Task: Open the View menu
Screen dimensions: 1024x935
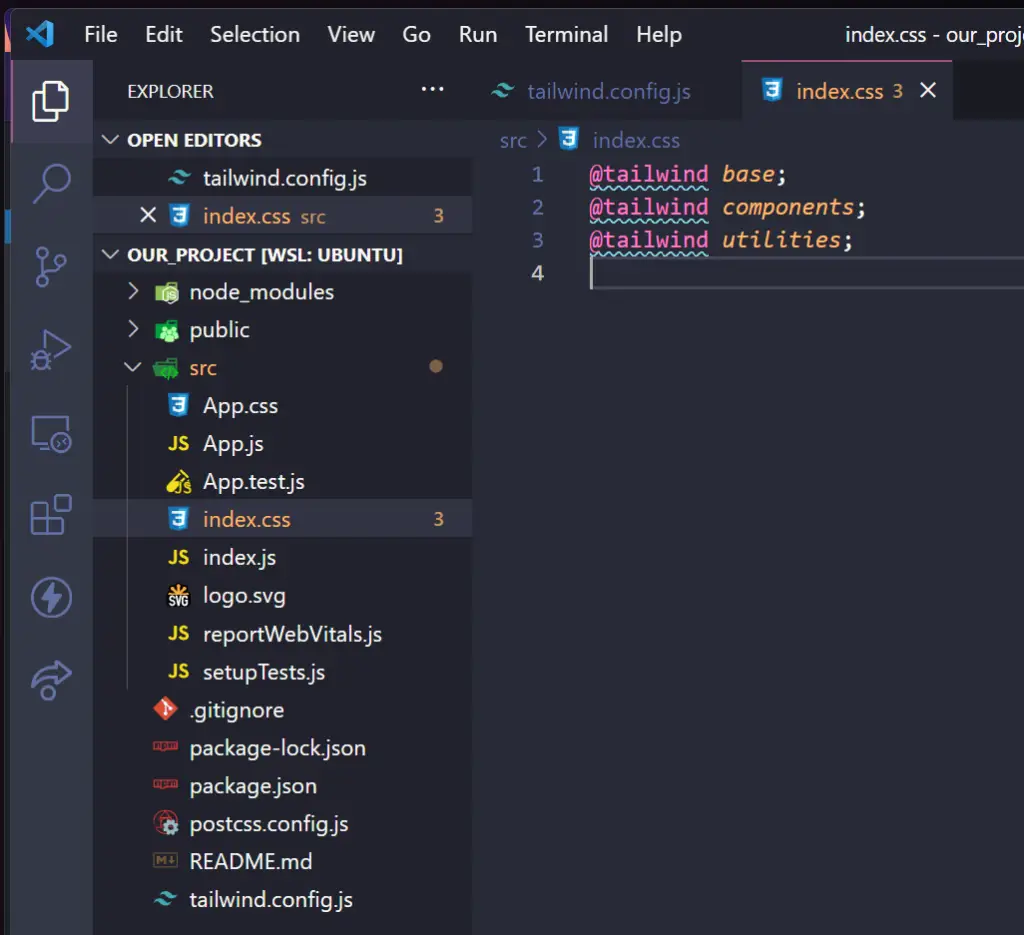Action: 351,34
